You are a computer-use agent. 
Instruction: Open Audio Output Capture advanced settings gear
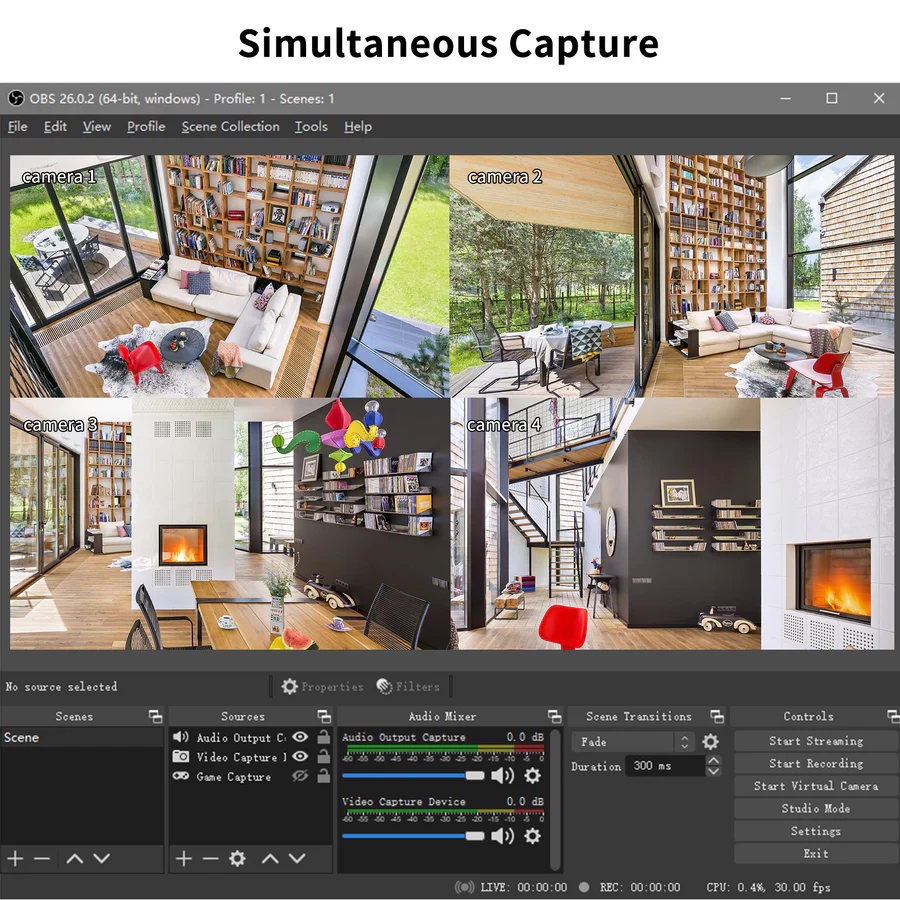(x=530, y=775)
